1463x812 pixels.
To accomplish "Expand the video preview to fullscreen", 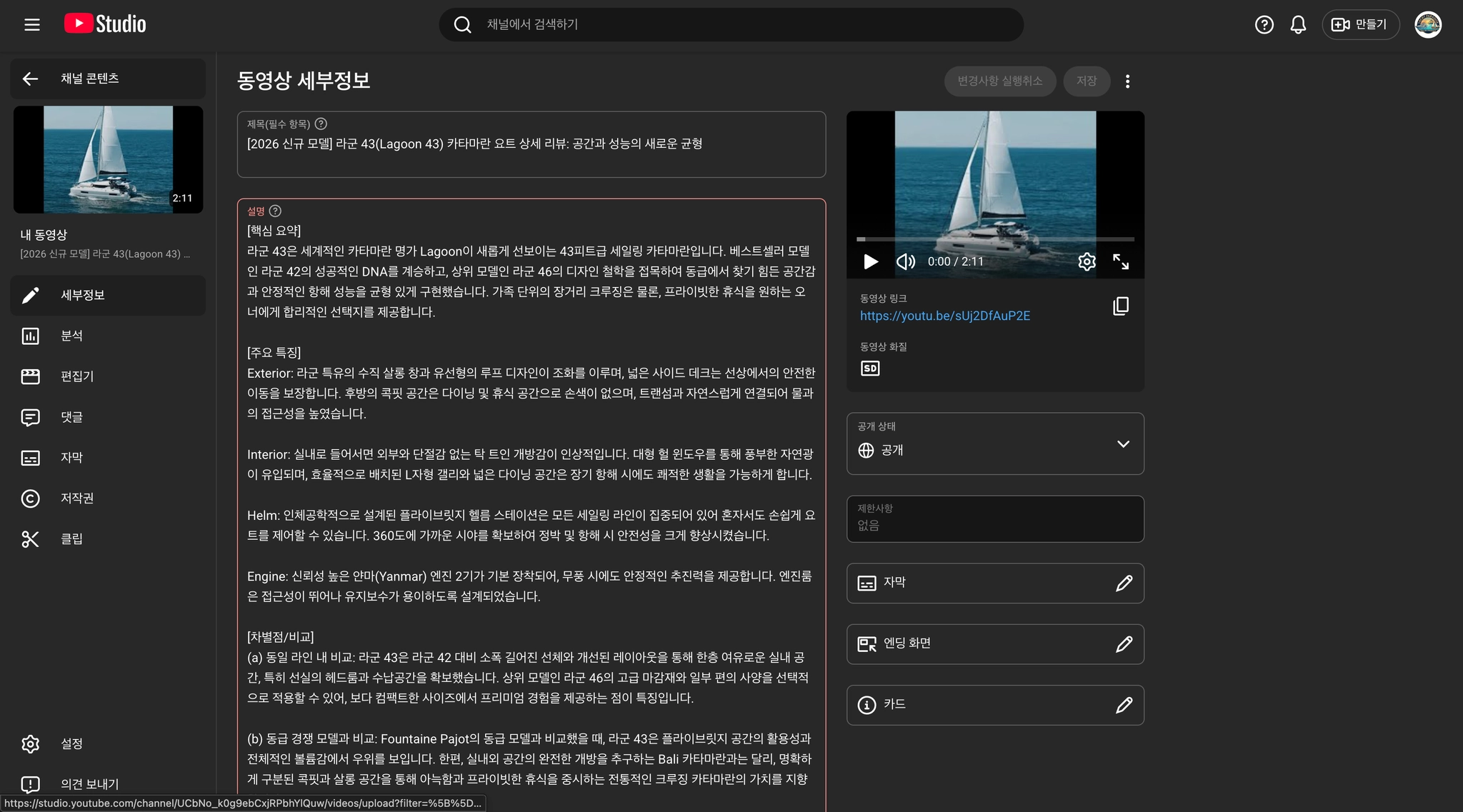I will tap(1121, 262).
